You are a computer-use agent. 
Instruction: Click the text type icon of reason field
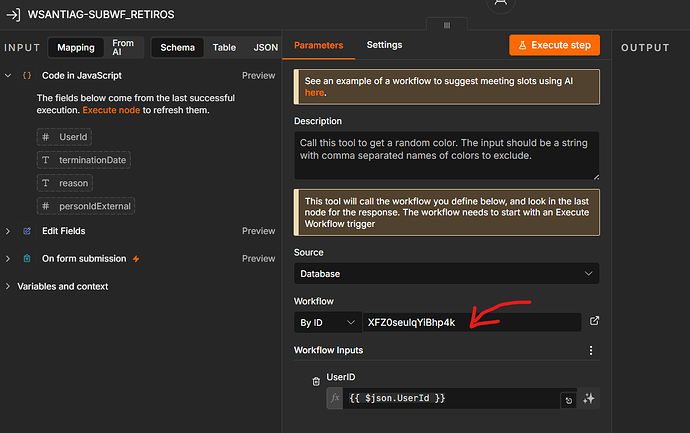[x=45, y=183]
